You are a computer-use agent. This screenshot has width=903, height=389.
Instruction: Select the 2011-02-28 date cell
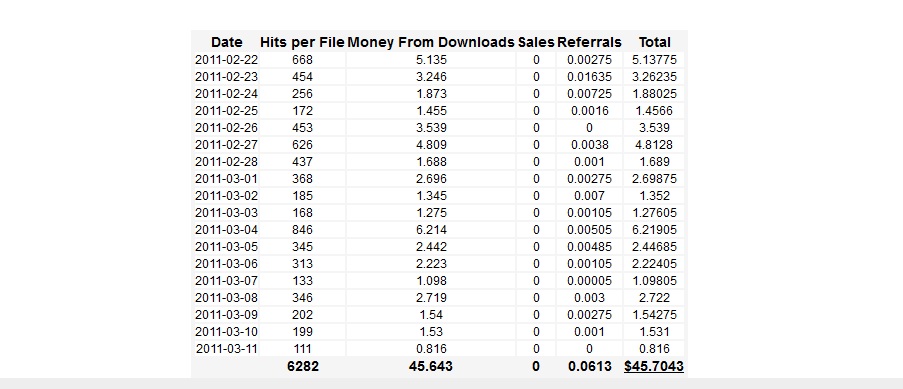(x=226, y=162)
